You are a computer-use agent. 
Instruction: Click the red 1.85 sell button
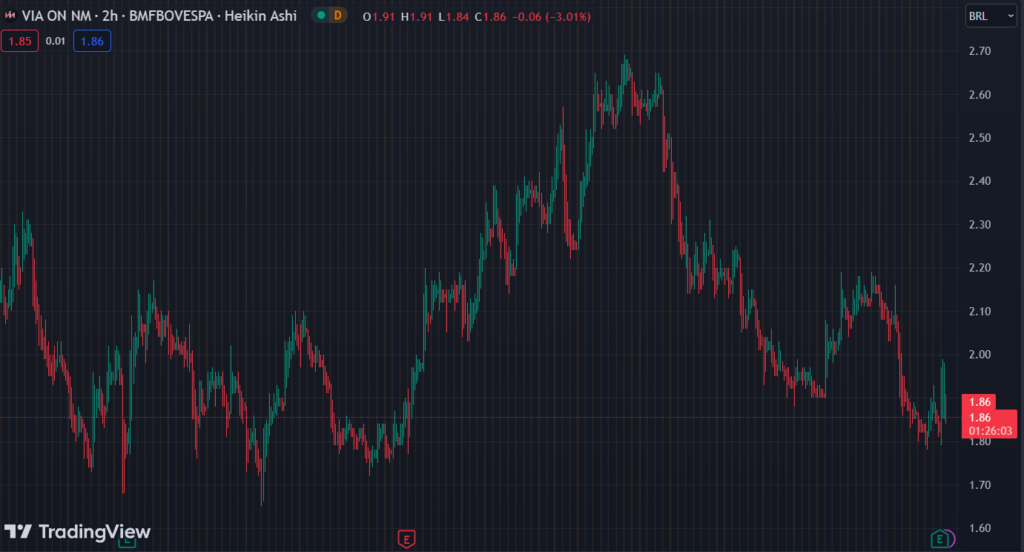tap(20, 41)
